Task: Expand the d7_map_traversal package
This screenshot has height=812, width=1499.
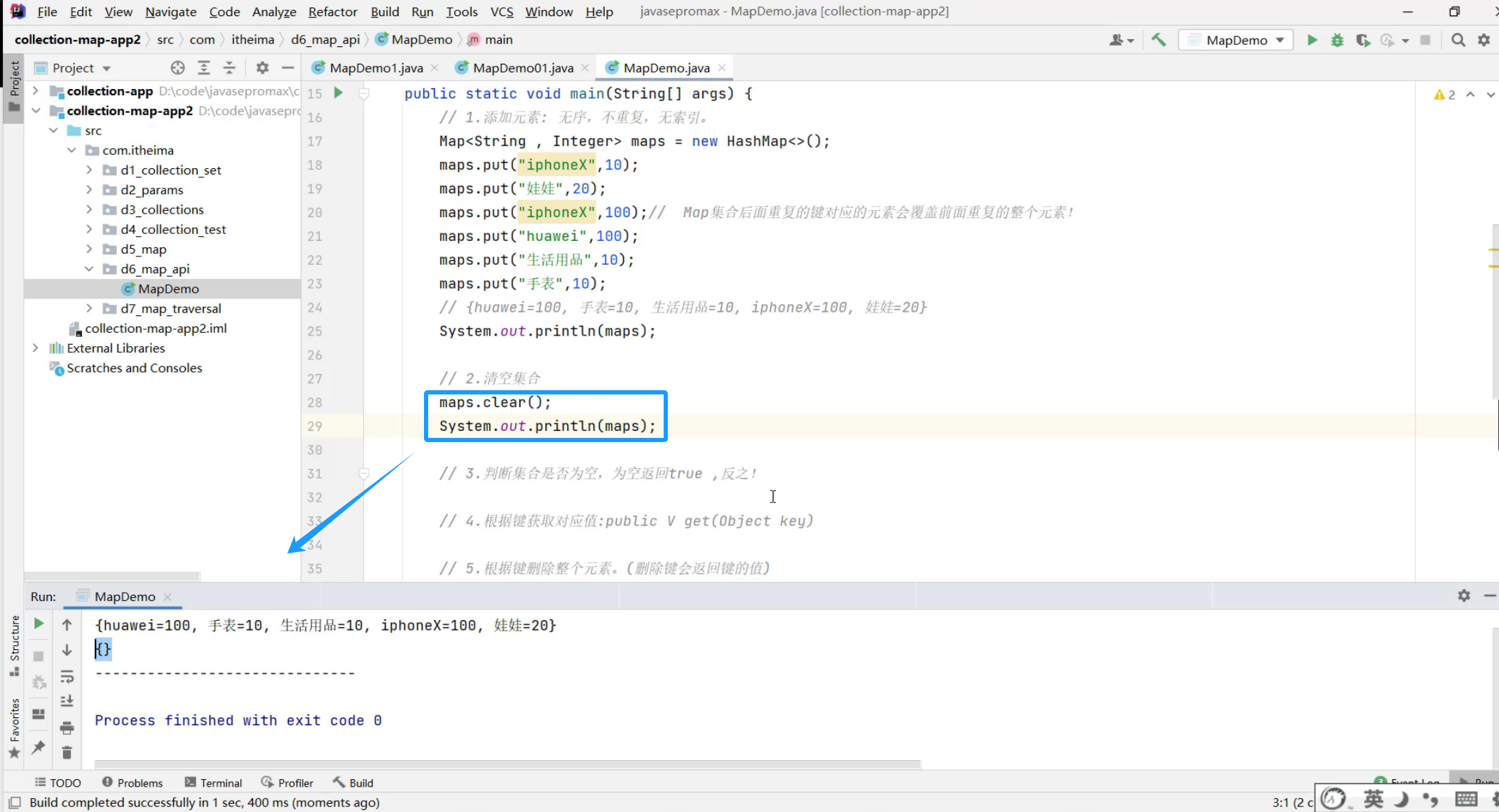Action: pyautogui.click(x=89, y=308)
